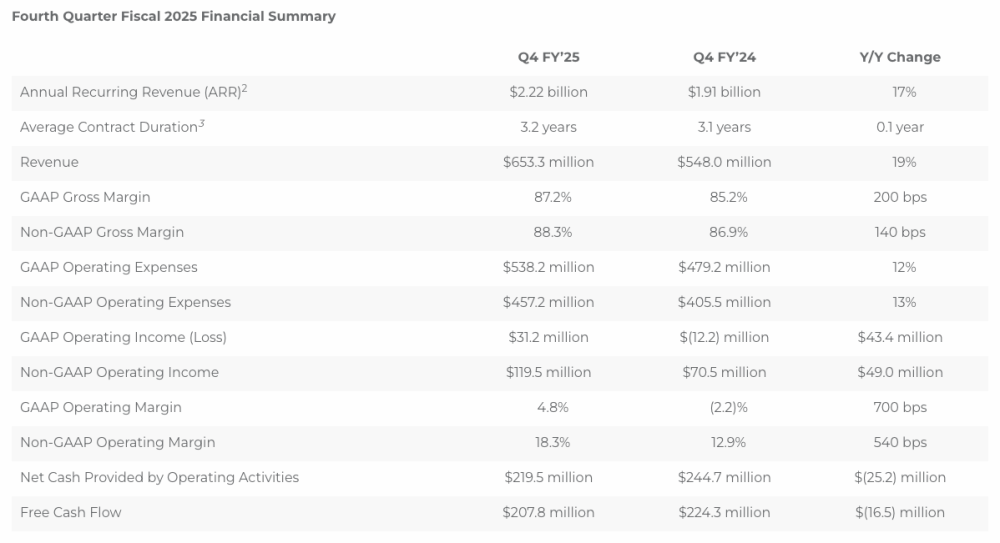Click the Fourth Quarter Fiscal 2025 Financial Summary heading

point(174,16)
